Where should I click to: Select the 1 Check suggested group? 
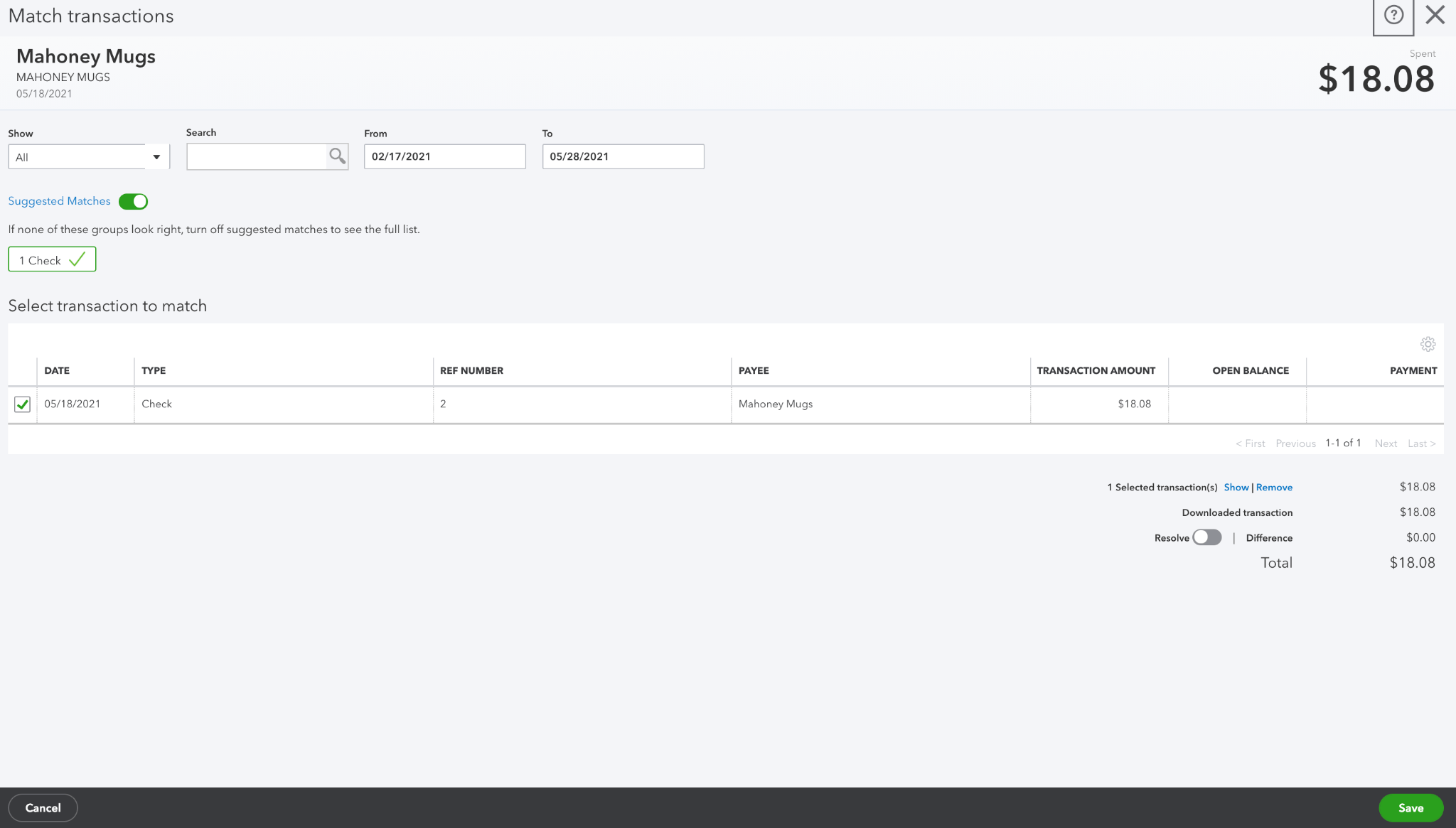point(52,259)
